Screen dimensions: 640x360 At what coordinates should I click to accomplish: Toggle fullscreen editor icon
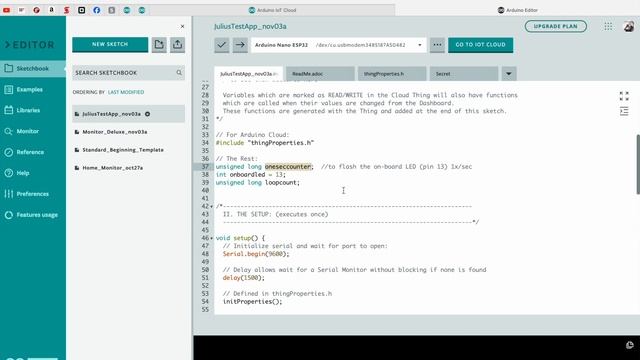point(624,96)
